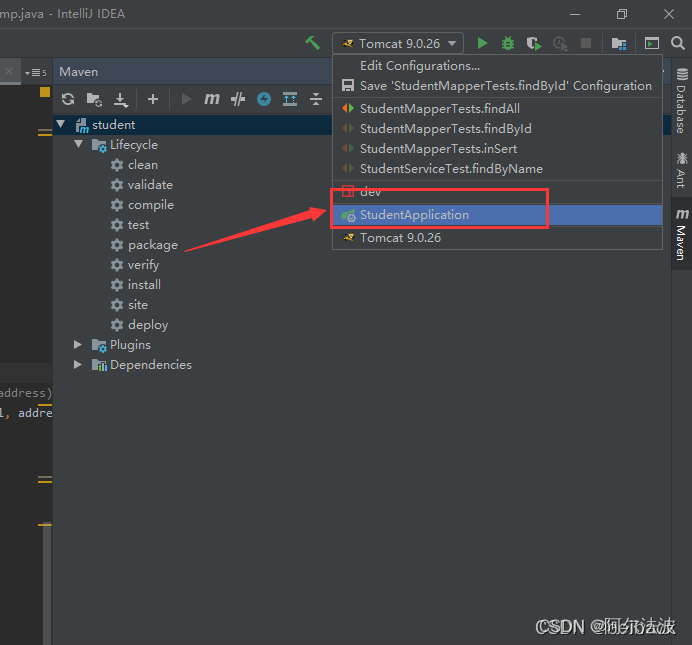This screenshot has width=692, height=645.
Task: Select the verify lifecycle goal
Action: [143, 265]
